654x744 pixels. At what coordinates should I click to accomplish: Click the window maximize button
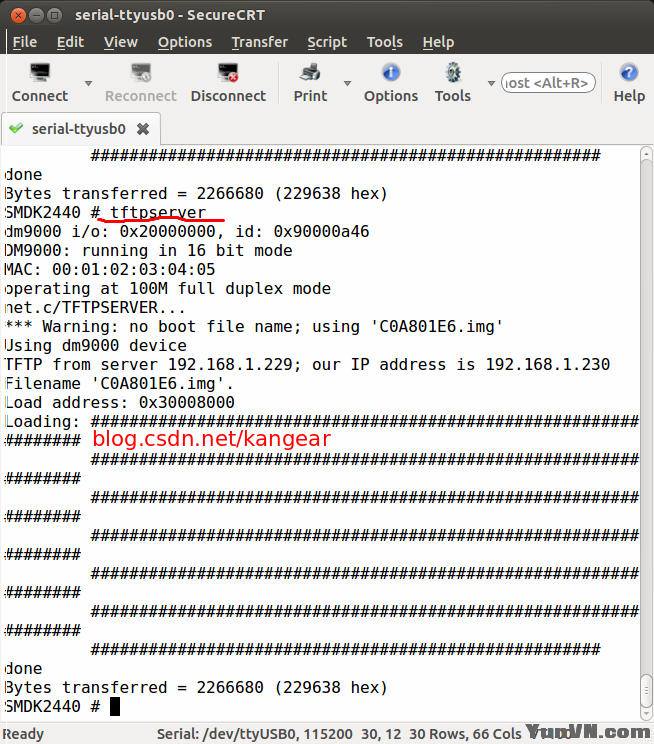tap(55, 16)
